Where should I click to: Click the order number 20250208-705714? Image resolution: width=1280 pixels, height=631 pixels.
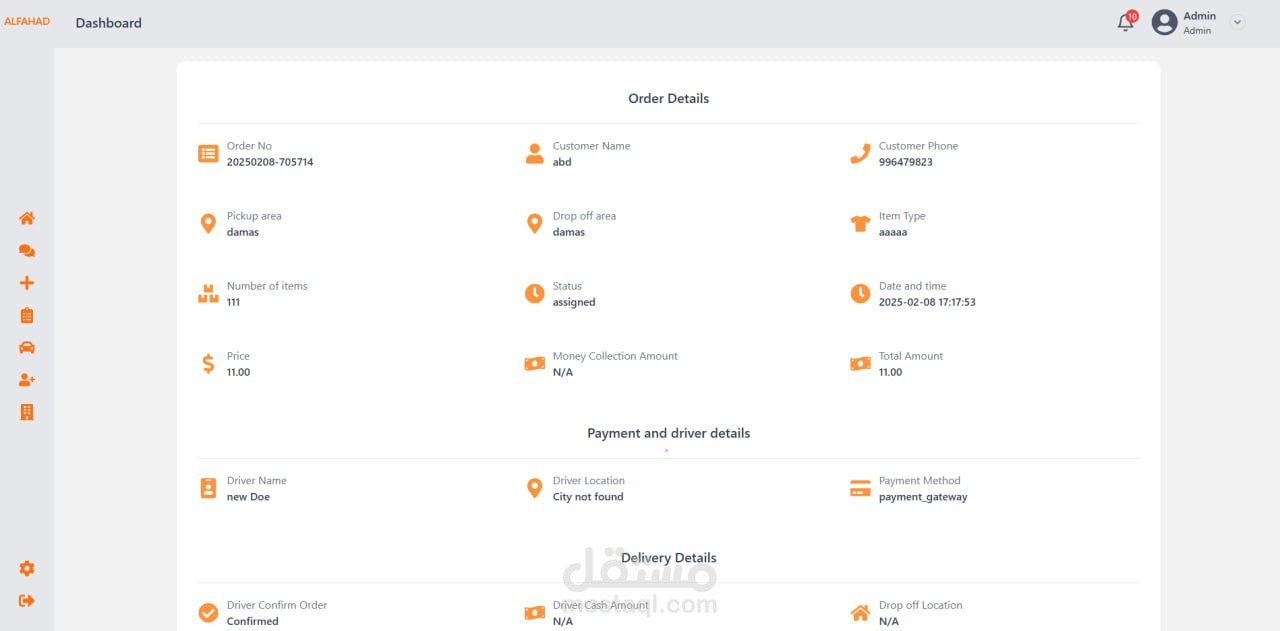pyautogui.click(x=270, y=162)
